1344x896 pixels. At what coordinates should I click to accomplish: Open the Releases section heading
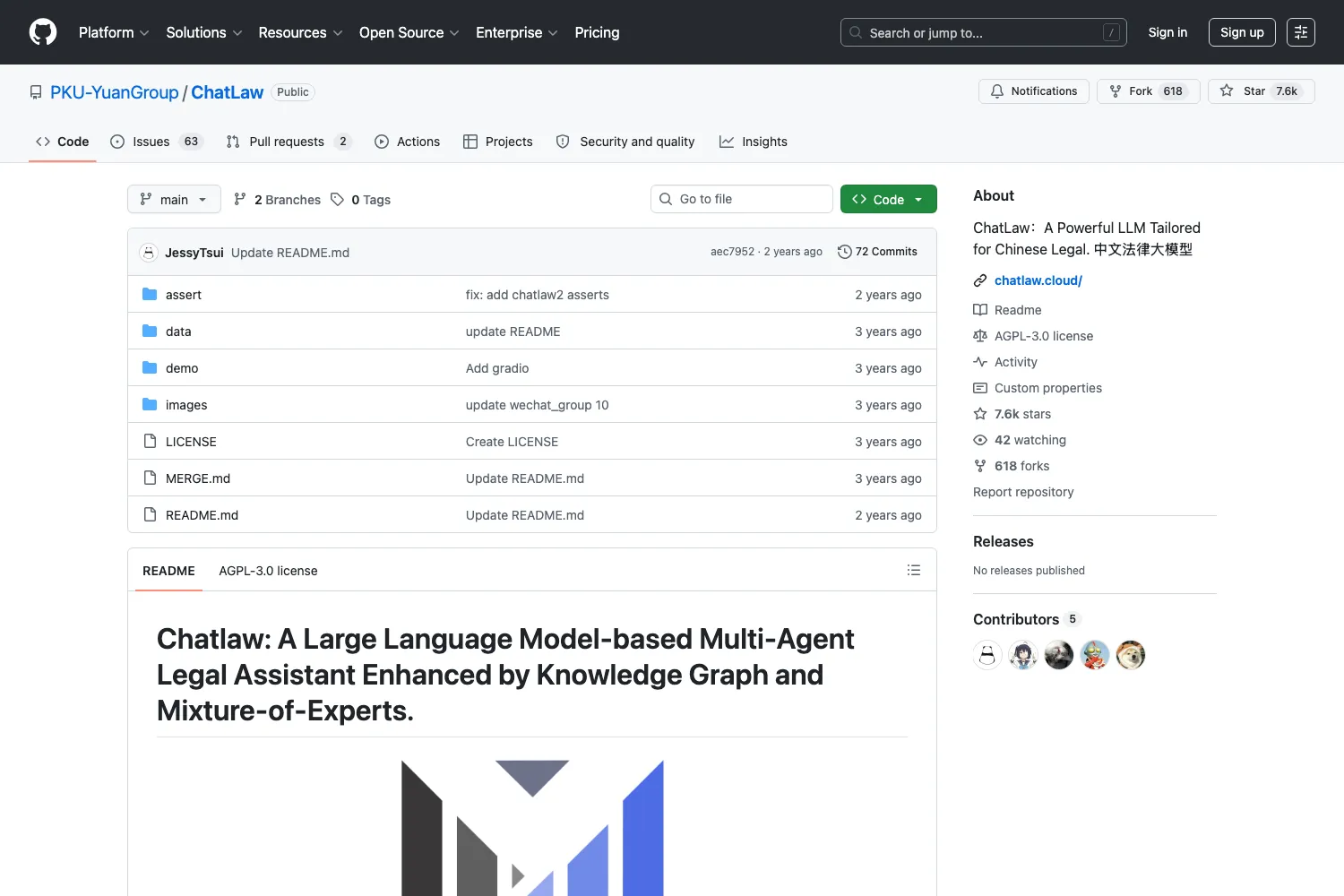pyautogui.click(x=1004, y=541)
